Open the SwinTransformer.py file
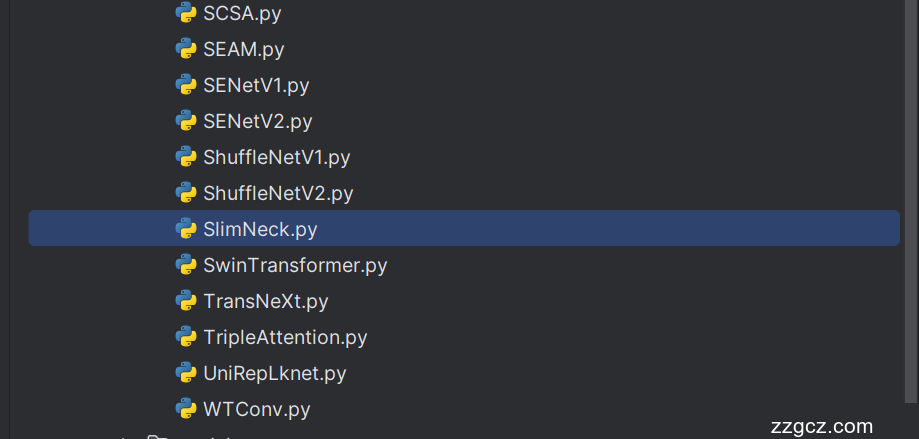This screenshot has height=439, width=919. [295, 265]
